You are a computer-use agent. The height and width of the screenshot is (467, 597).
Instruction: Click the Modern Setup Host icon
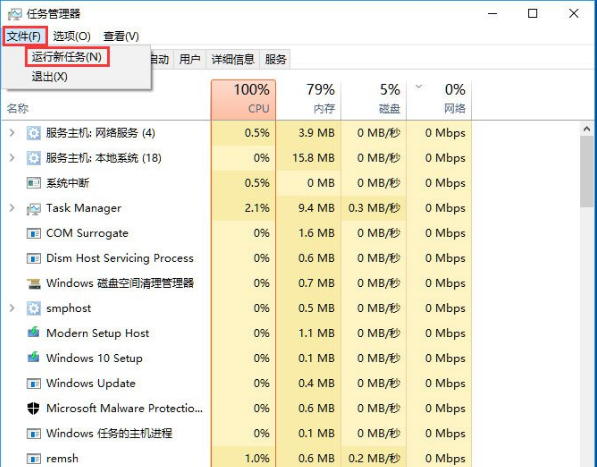pyautogui.click(x=34, y=333)
